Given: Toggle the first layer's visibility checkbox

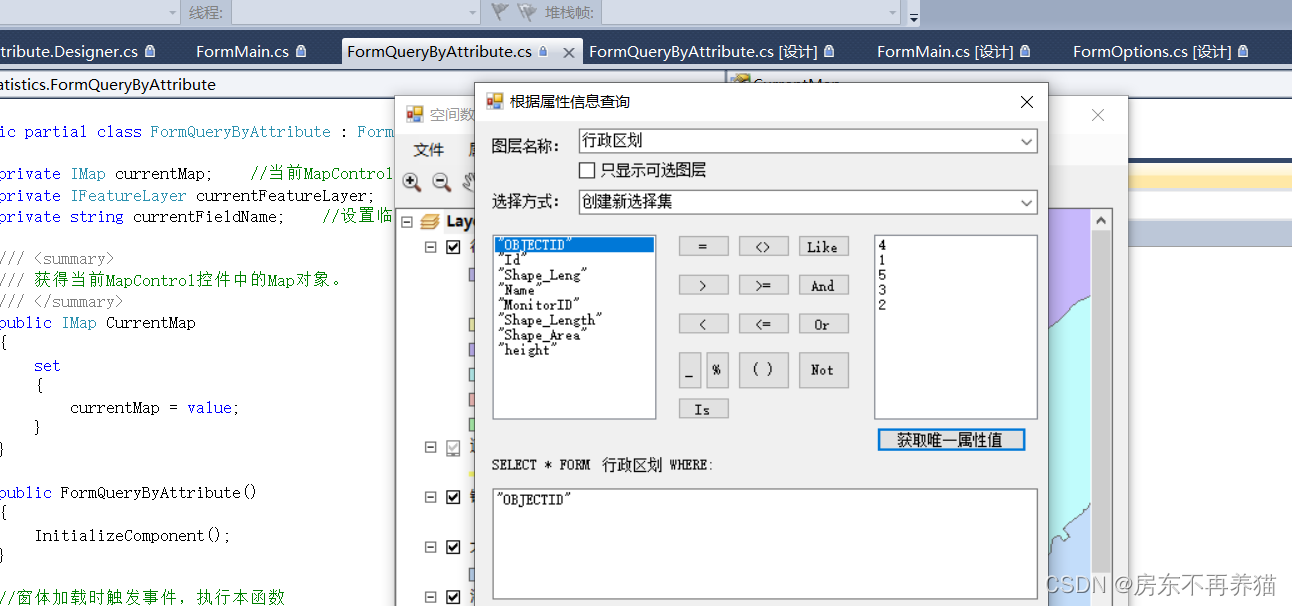Looking at the screenshot, I should (453, 247).
